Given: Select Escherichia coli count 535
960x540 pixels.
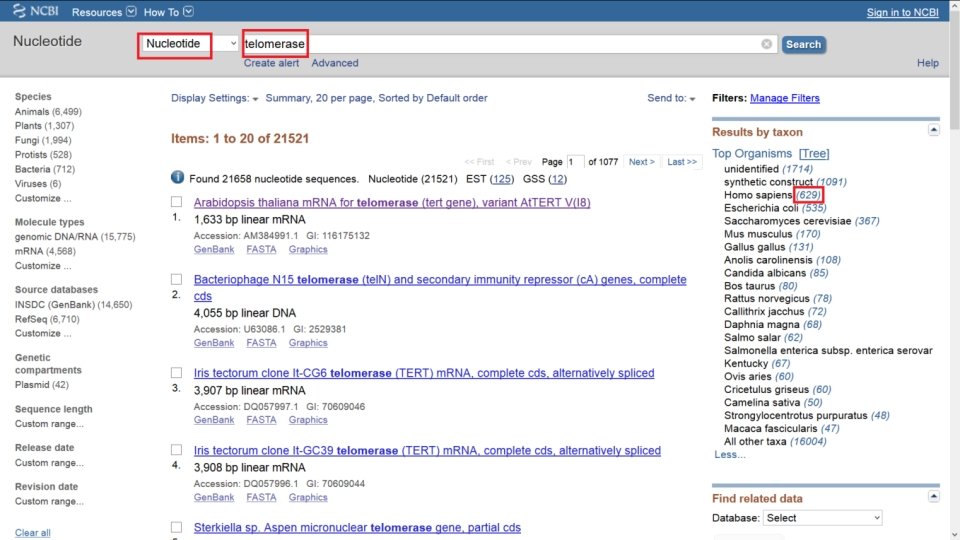Looking at the screenshot, I should click(x=814, y=208).
